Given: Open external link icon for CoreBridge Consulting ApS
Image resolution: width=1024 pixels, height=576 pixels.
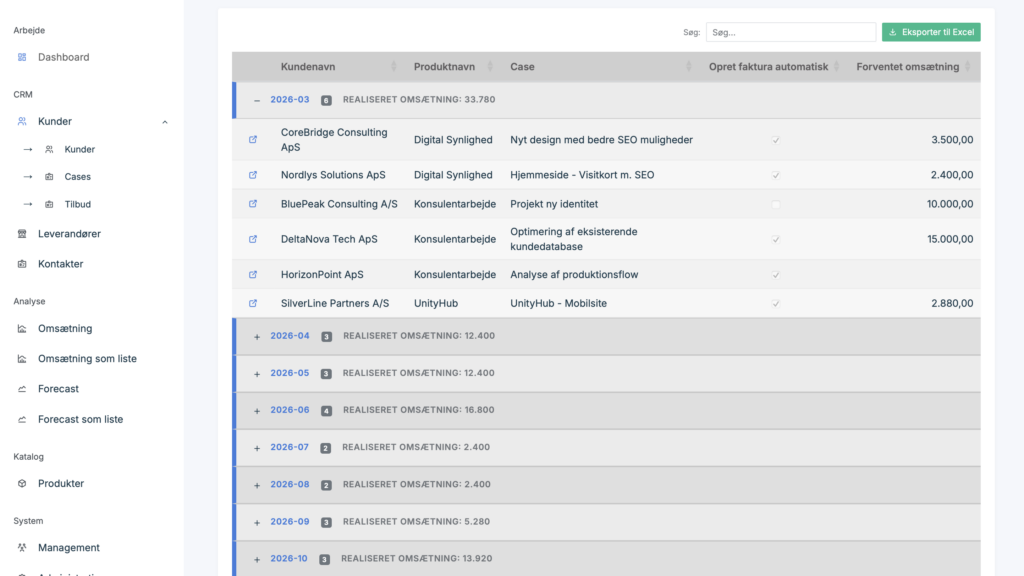Looking at the screenshot, I should tap(253, 140).
